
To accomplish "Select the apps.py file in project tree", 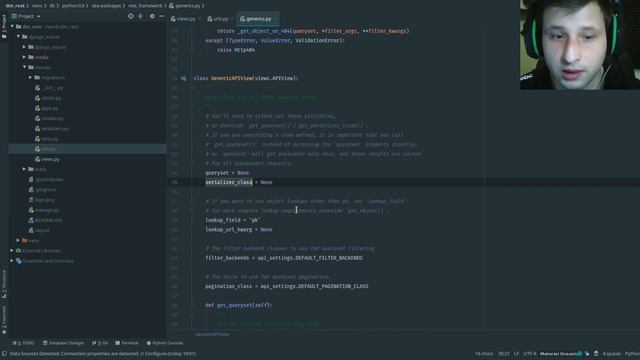I will pyautogui.click(x=47, y=109).
